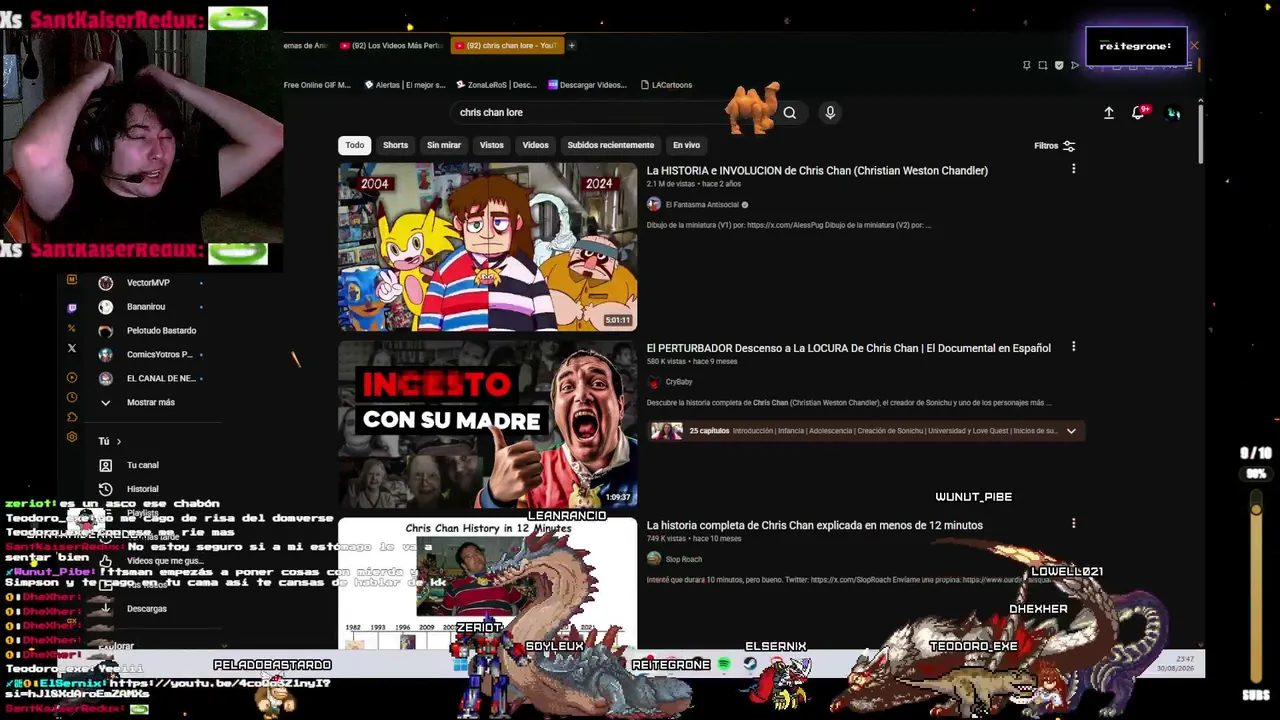Expand Mostrar más subscriptions list
The height and width of the screenshot is (720, 1280).
point(150,402)
